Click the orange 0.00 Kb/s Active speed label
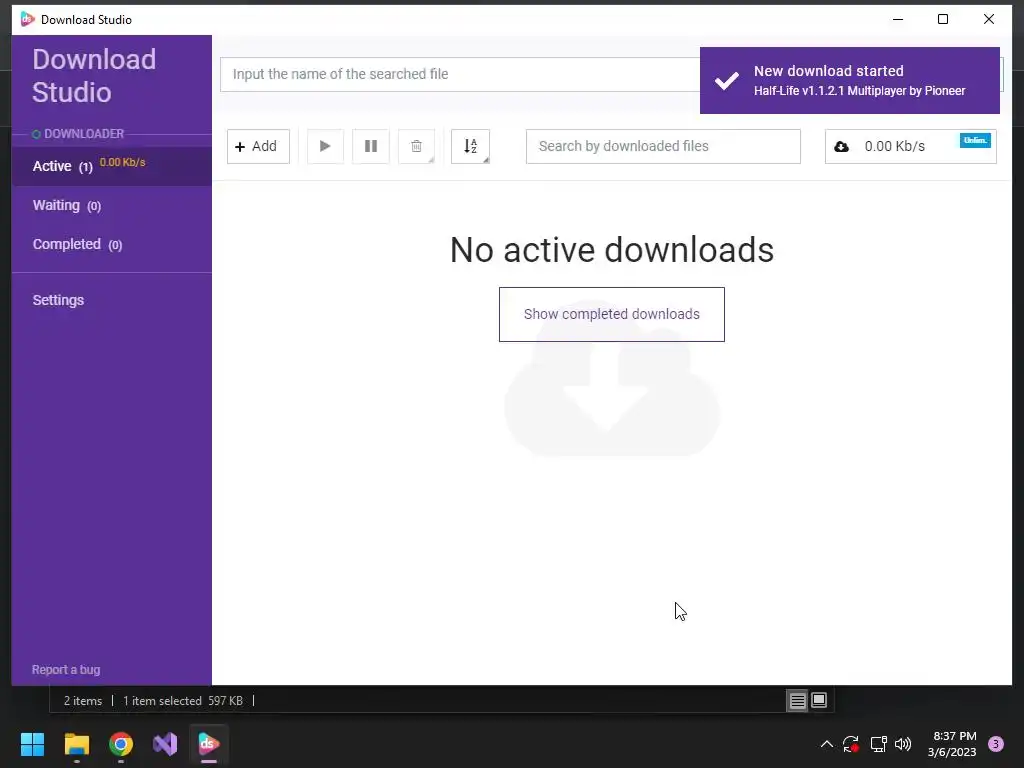1024x768 pixels. [123, 162]
